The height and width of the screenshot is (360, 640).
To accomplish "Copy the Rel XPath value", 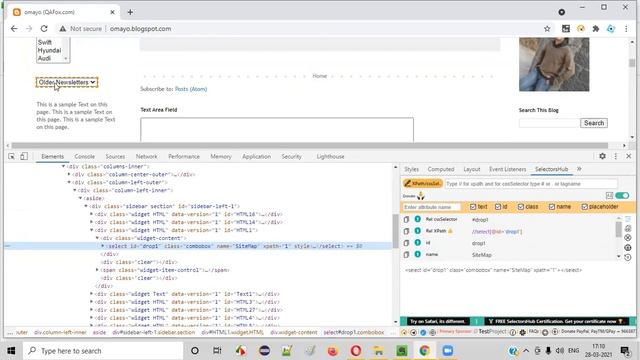I will click(406, 231).
